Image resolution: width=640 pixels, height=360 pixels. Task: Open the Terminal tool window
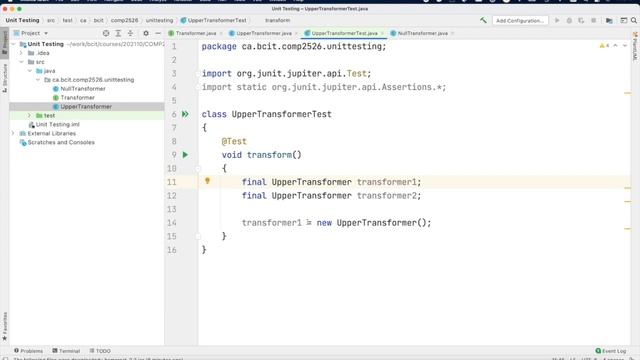tap(66, 351)
